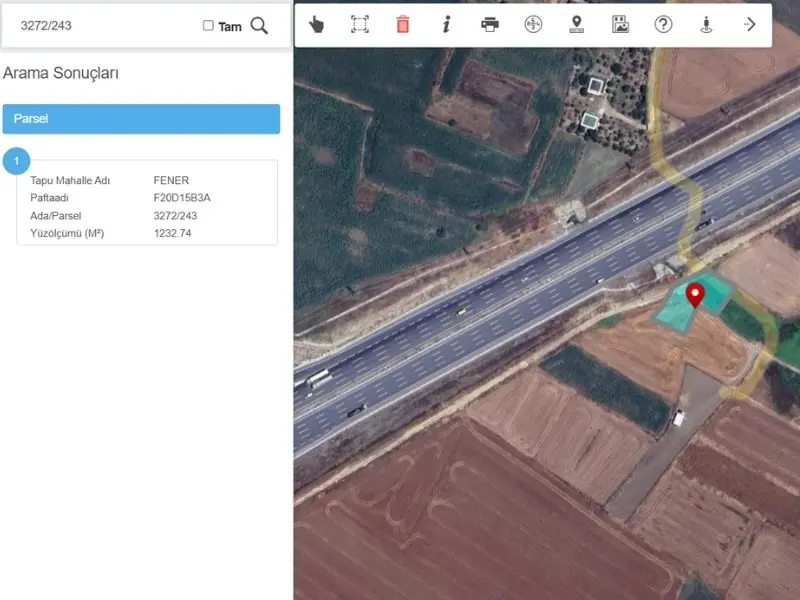Click the search field containing 3272/243
The width and height of the screenshot is (800, 600).
(107, 26)
